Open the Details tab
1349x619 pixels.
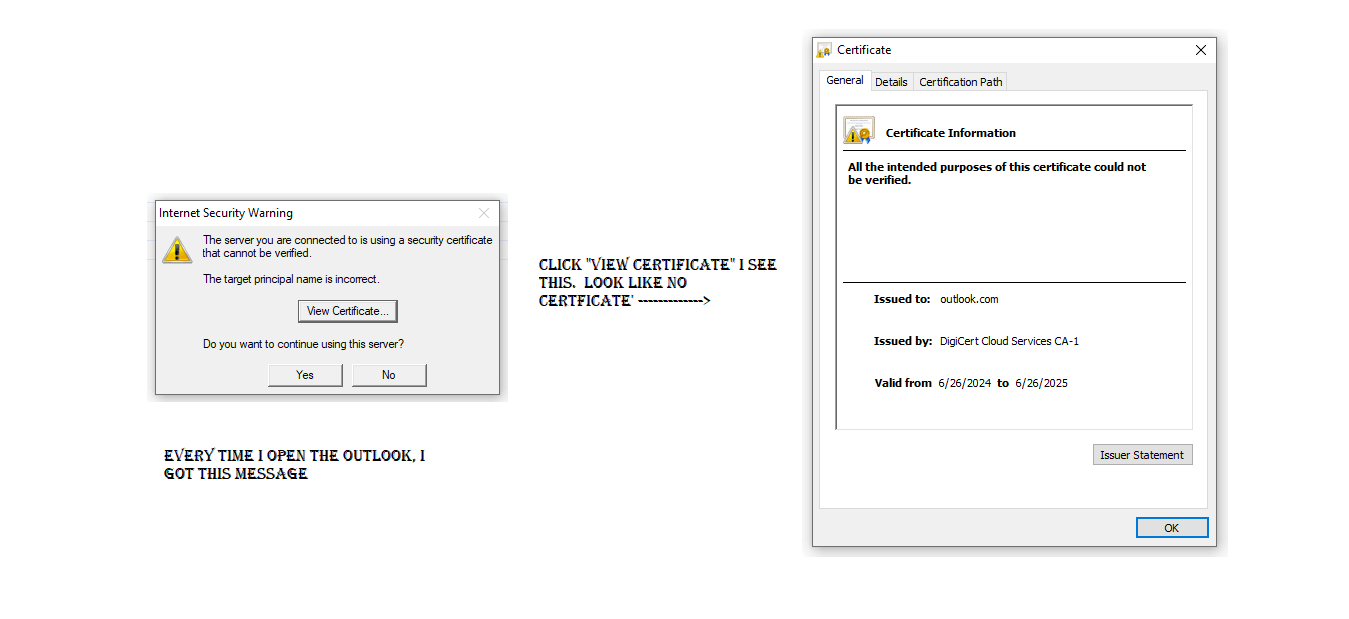pos(891,82)
